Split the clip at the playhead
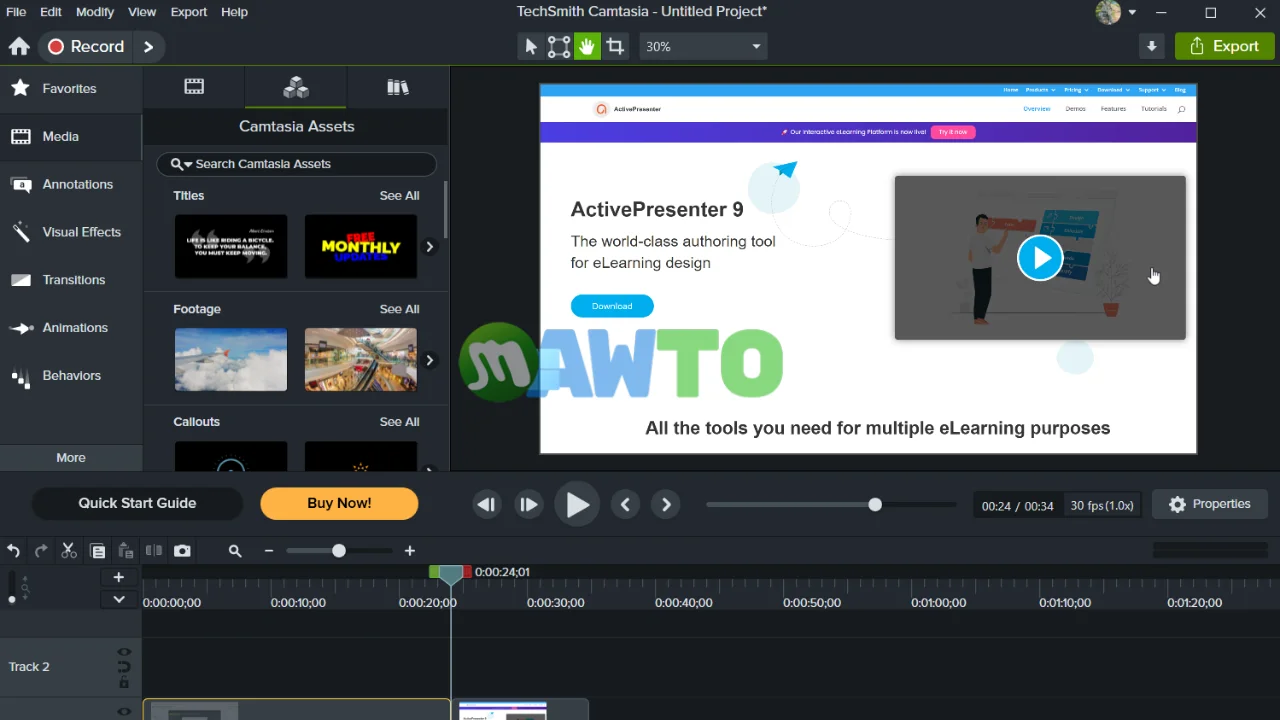The height and width of the screenshot is (720, 1280). tap(153, 551)
